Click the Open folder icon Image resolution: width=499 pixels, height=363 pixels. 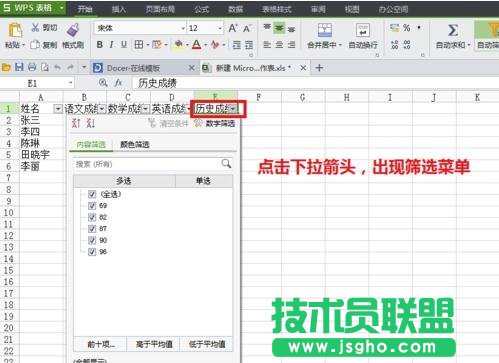6,68
